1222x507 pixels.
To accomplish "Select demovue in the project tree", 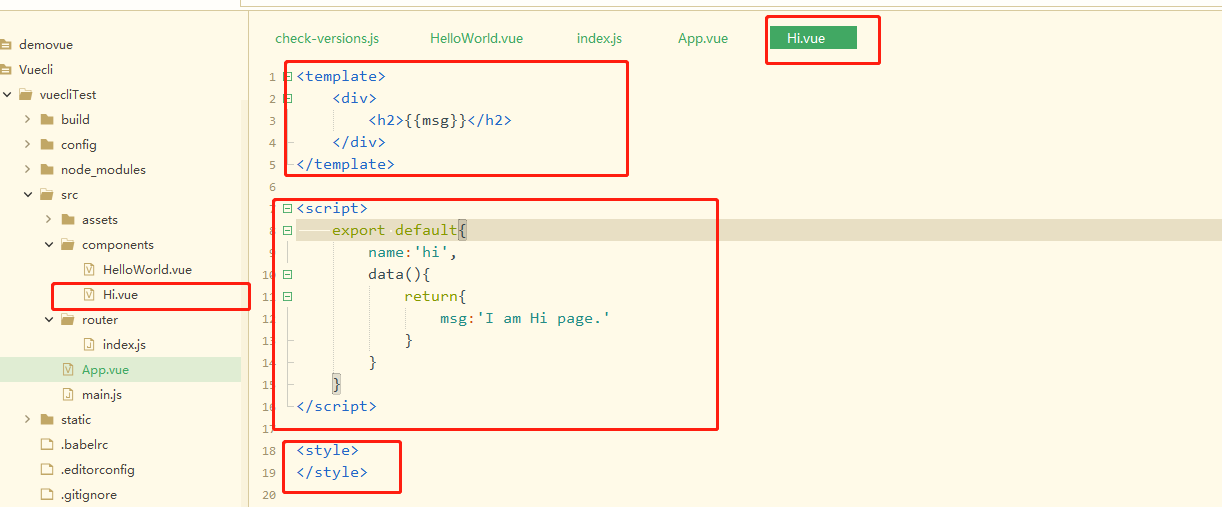I will pyautogui.click(x=45, y=44).
